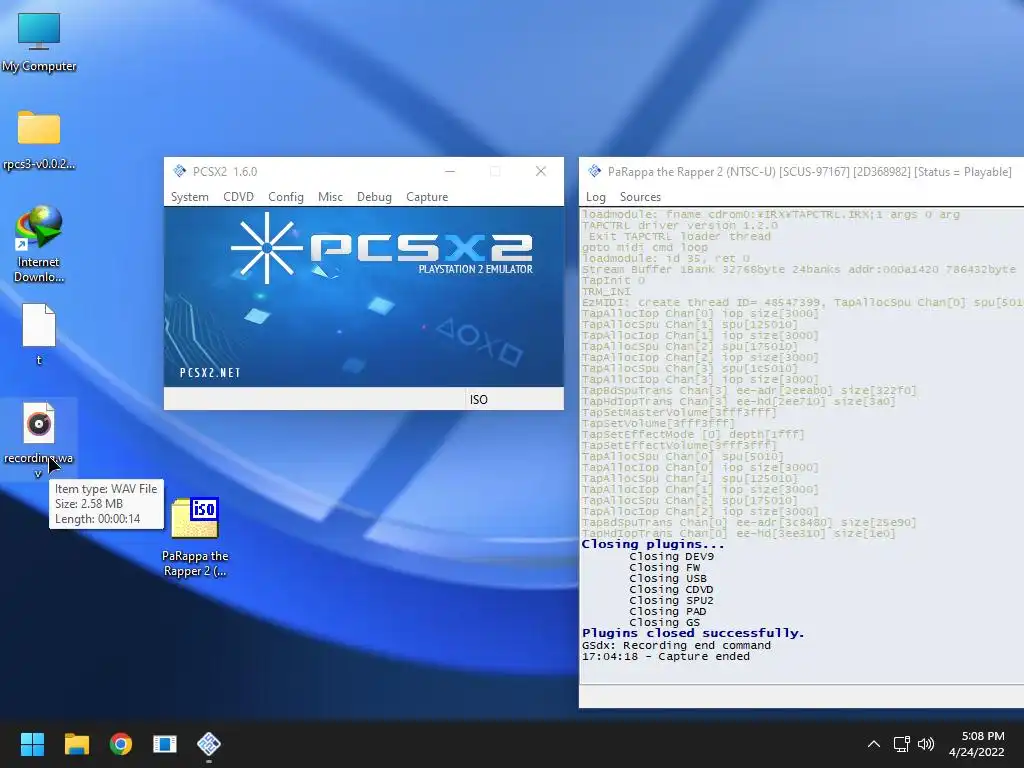The height and width of the screenshot is (768, 1024).
Task: Open the network tray icon
Action: pos(902,744)
